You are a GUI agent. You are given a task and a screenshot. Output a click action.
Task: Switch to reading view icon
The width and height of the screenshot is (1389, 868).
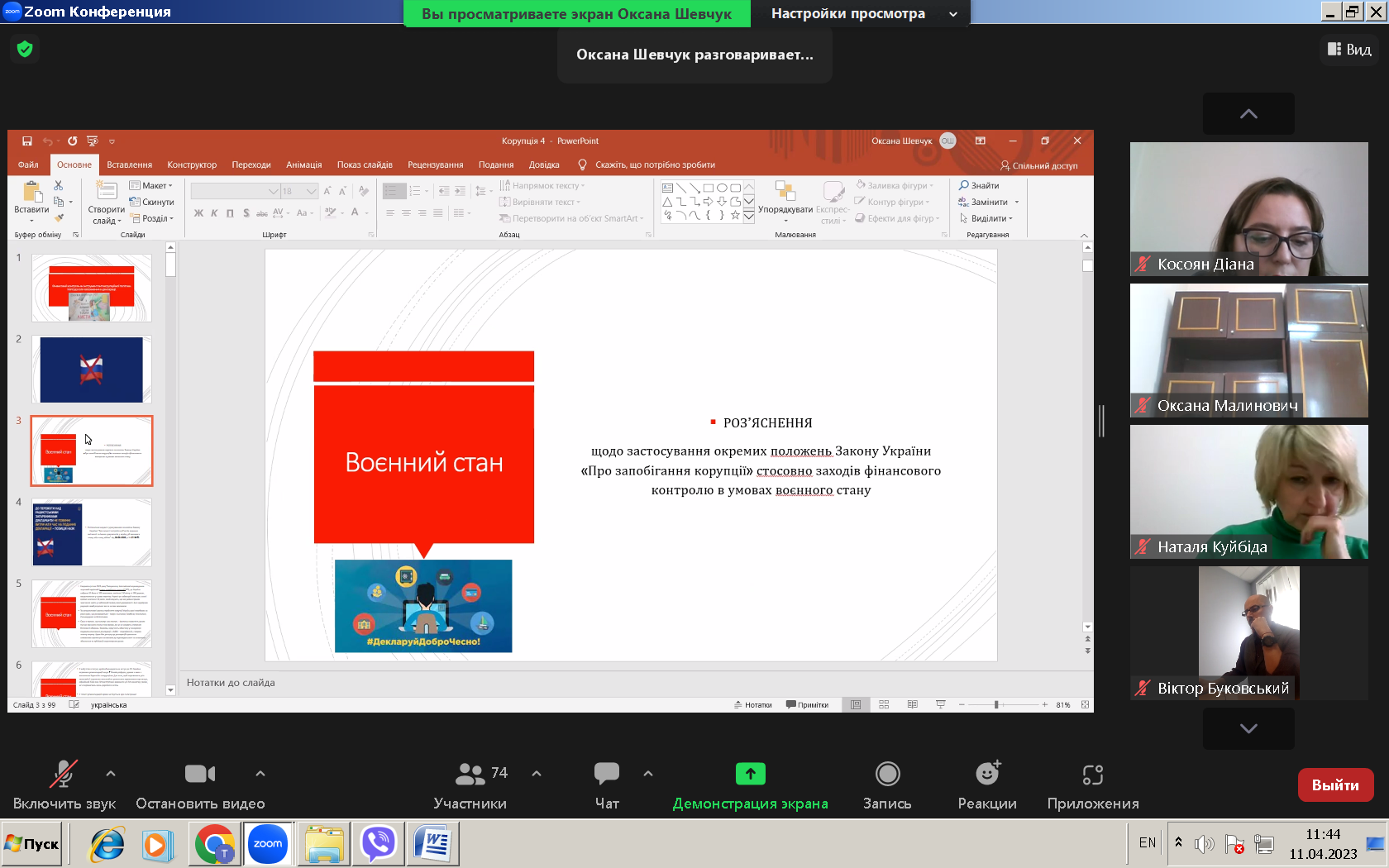pos(912,705)
